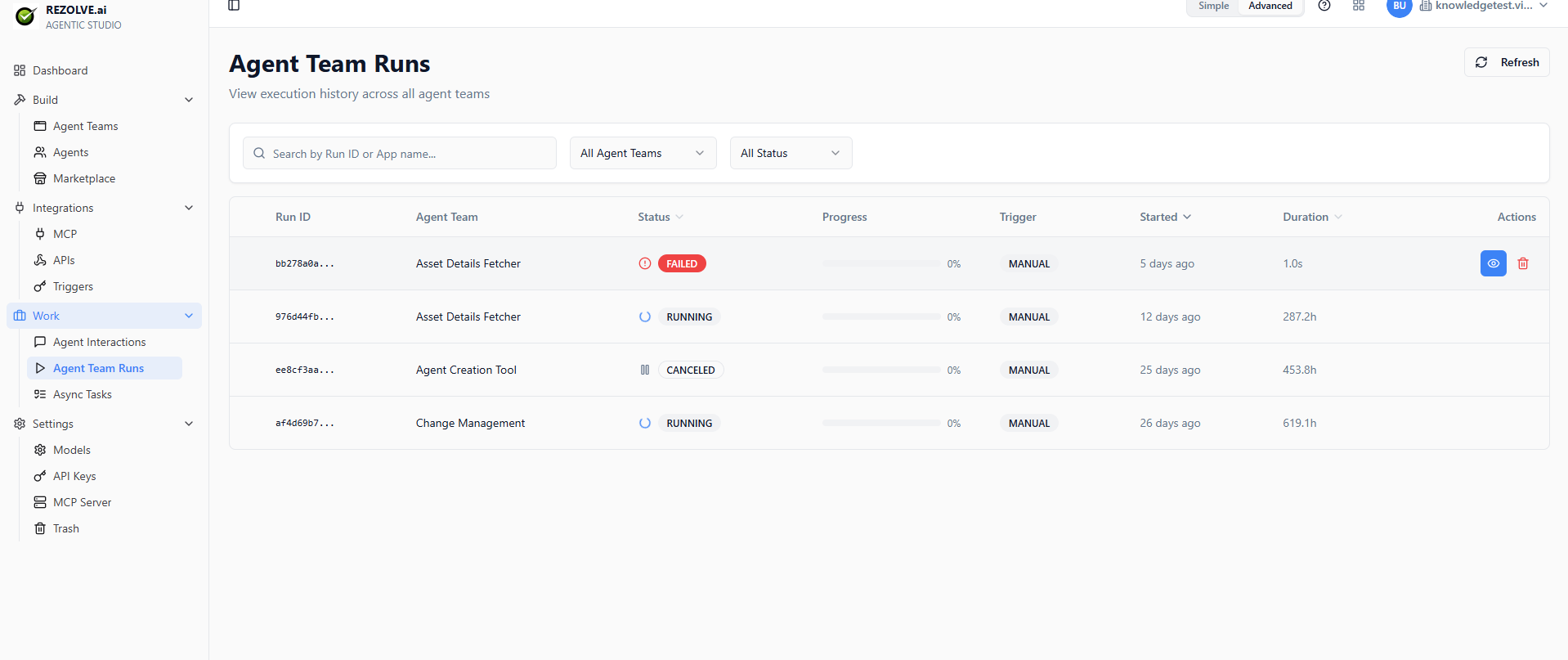Click the Models gear icon
The image size is (1568, 660).
[x=40, y=450]
